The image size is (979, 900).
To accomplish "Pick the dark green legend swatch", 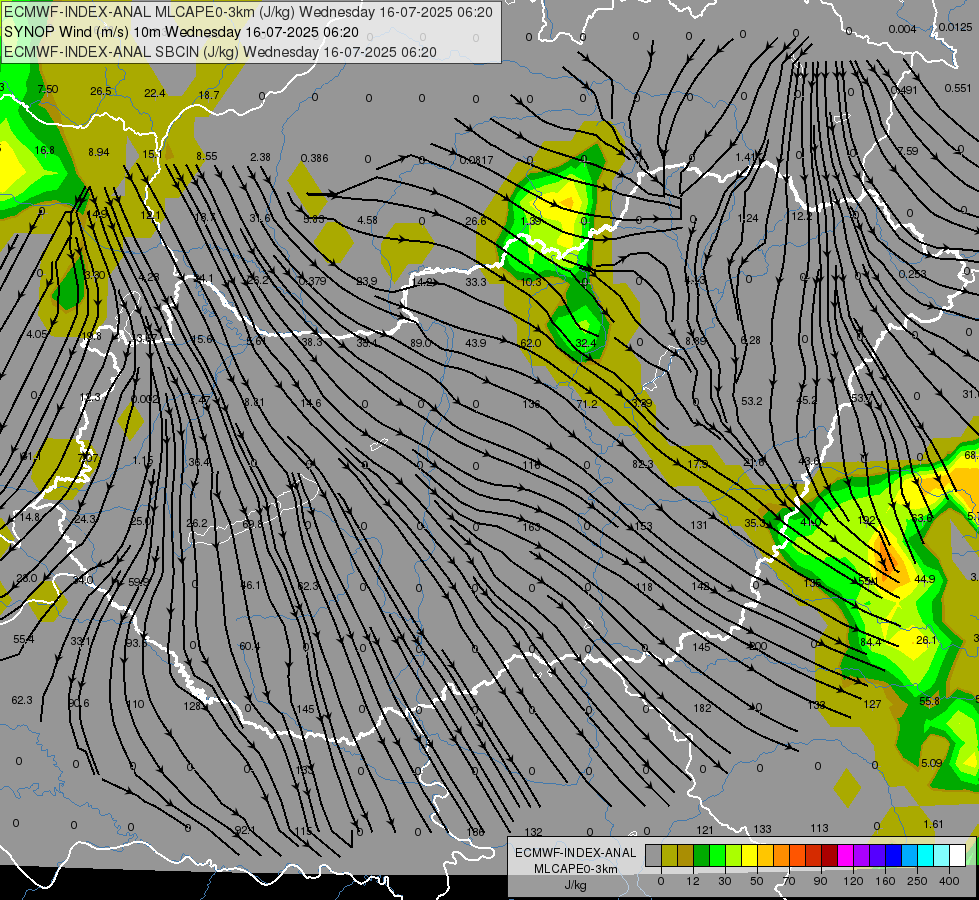I will [701, 855].
